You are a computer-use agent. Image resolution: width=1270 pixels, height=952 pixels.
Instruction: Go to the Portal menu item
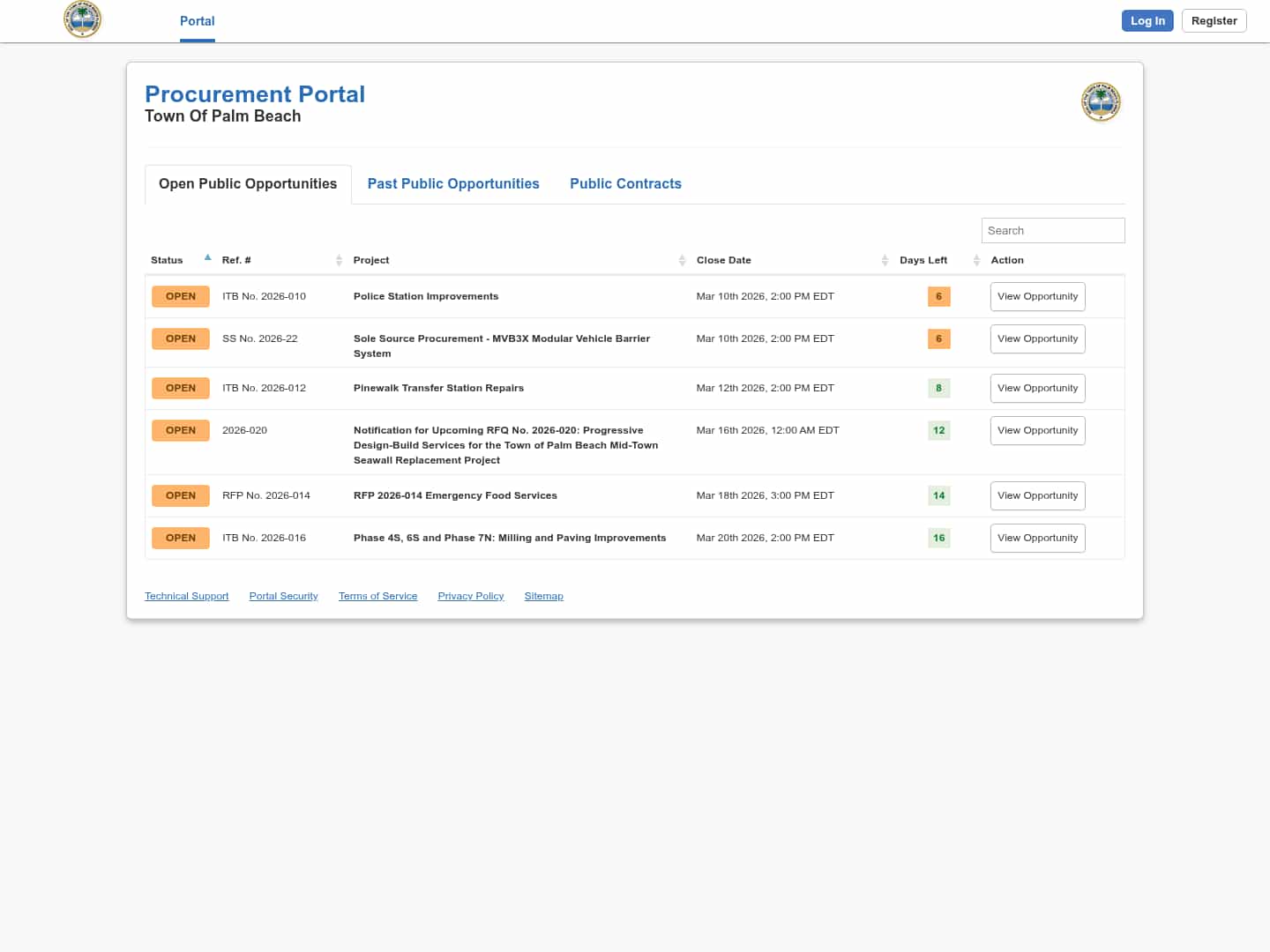coord(197,21)
